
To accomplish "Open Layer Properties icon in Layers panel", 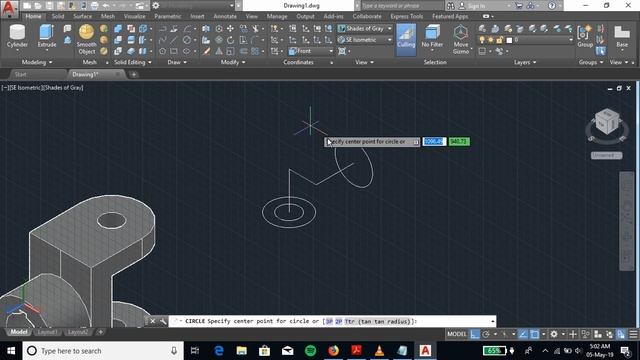I will 482,29.
